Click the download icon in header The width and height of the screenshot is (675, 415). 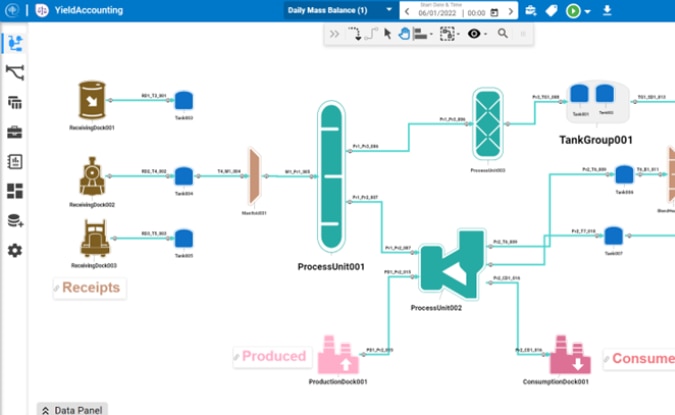coord(607,11)
